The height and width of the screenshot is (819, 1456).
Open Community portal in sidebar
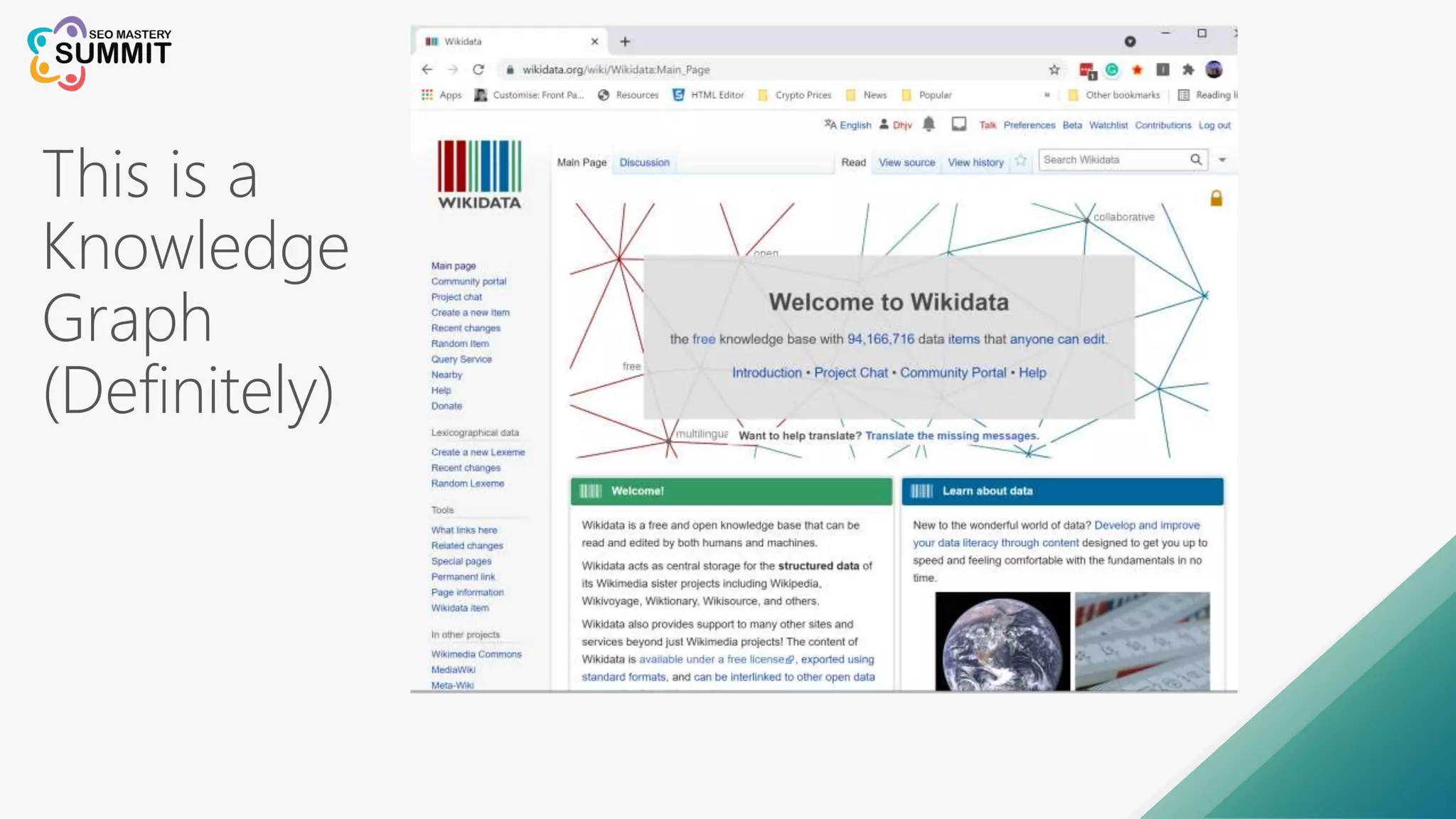tap(469, 282)
